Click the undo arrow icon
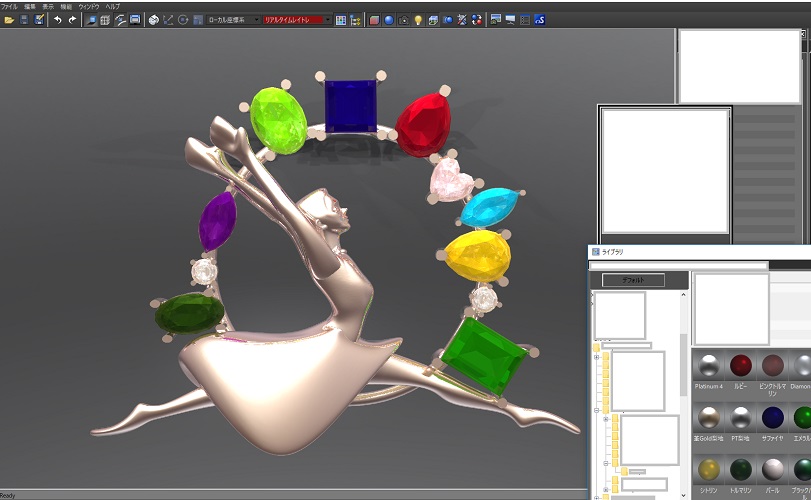This screenshot has height=500, width=811. (x=57, y=20)
